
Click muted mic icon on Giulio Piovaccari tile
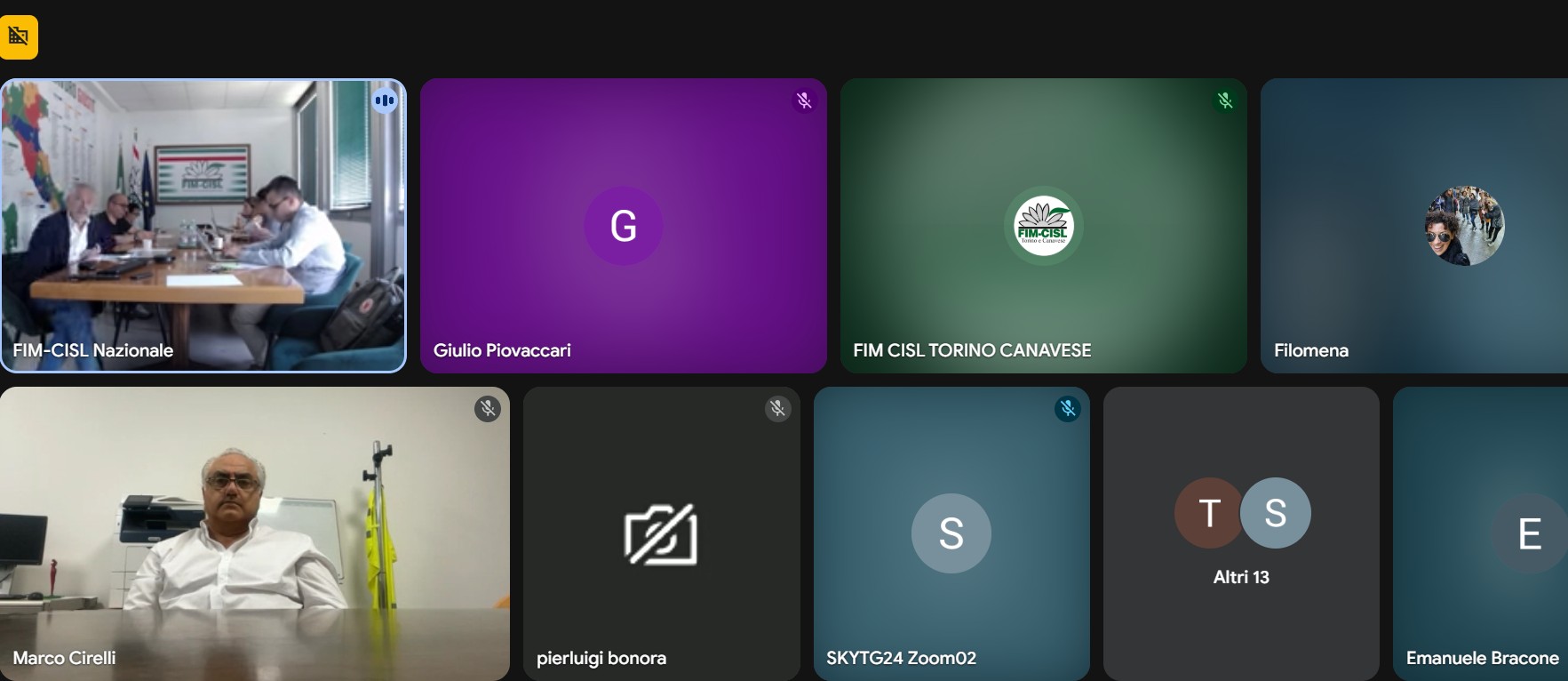click(x=804, y=100)
